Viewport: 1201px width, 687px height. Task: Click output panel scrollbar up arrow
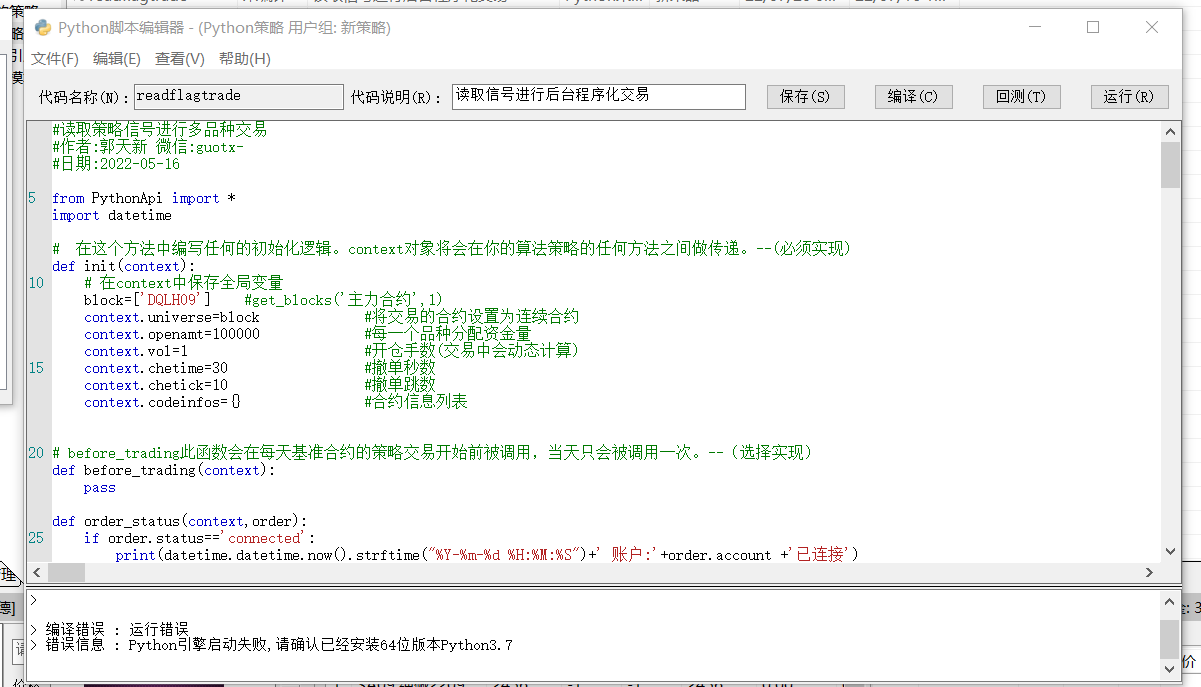(1169, 600)
